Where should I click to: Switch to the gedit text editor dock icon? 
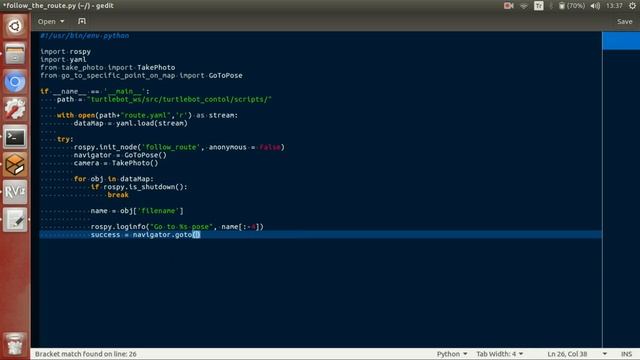click(15, 220)
